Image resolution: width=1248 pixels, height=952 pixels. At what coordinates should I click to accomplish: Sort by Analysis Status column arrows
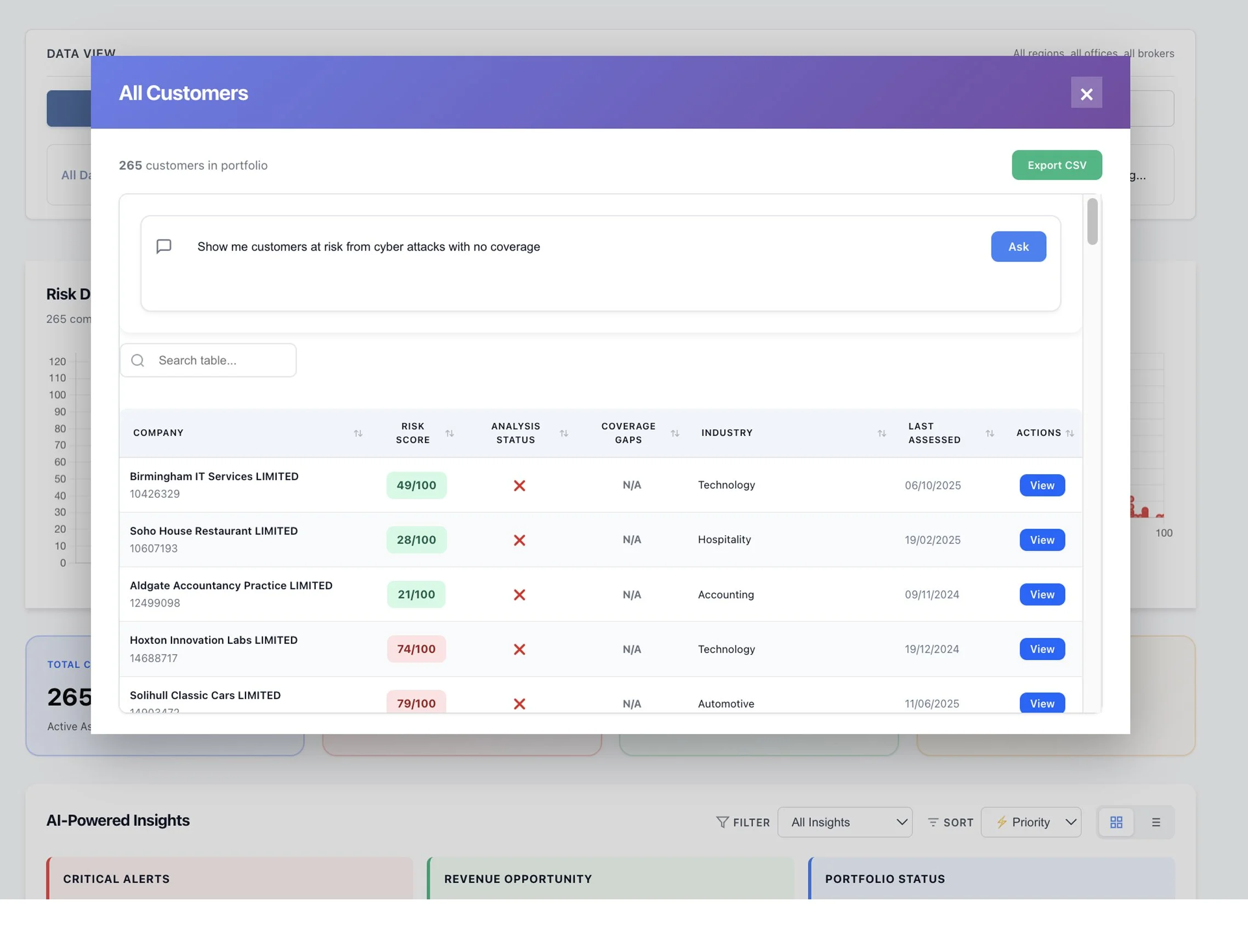pos(564,433)
